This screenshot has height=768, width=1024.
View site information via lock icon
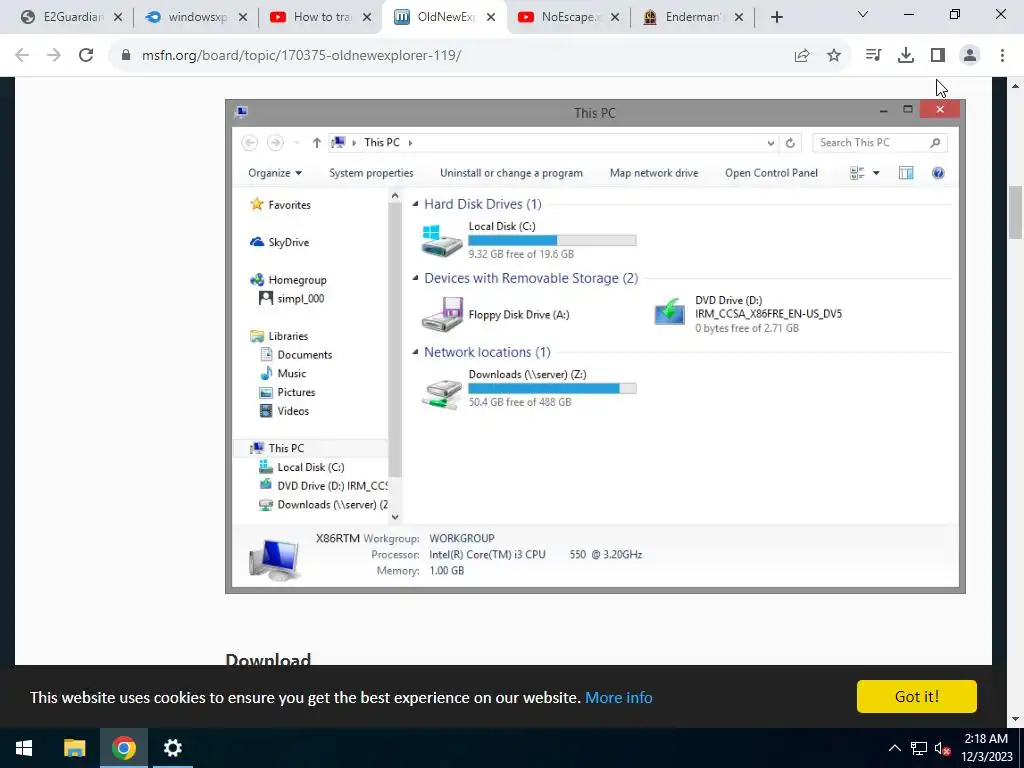coord(126,56)
